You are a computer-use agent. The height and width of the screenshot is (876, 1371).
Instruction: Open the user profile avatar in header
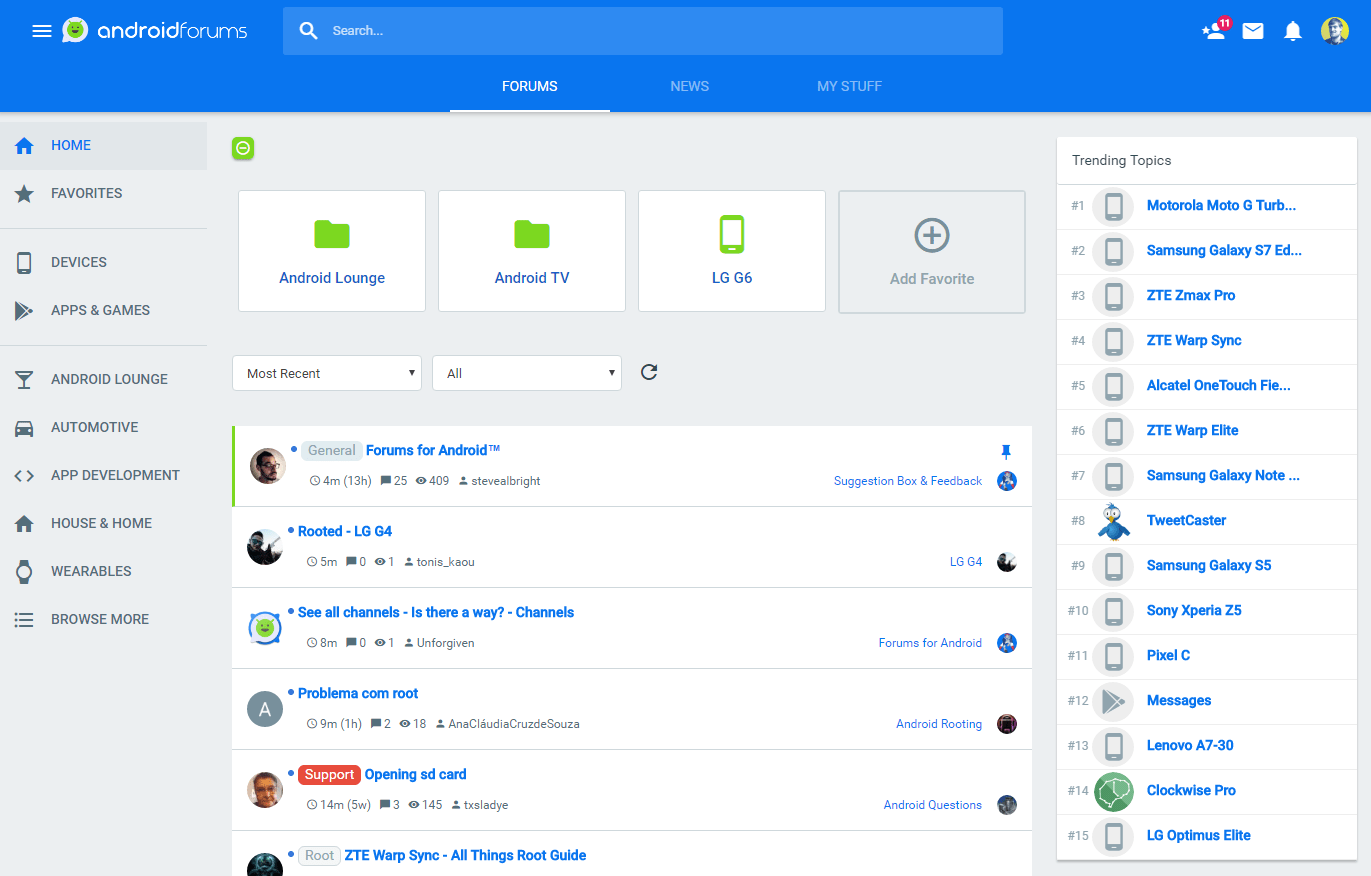click(x=1335, y=31)
